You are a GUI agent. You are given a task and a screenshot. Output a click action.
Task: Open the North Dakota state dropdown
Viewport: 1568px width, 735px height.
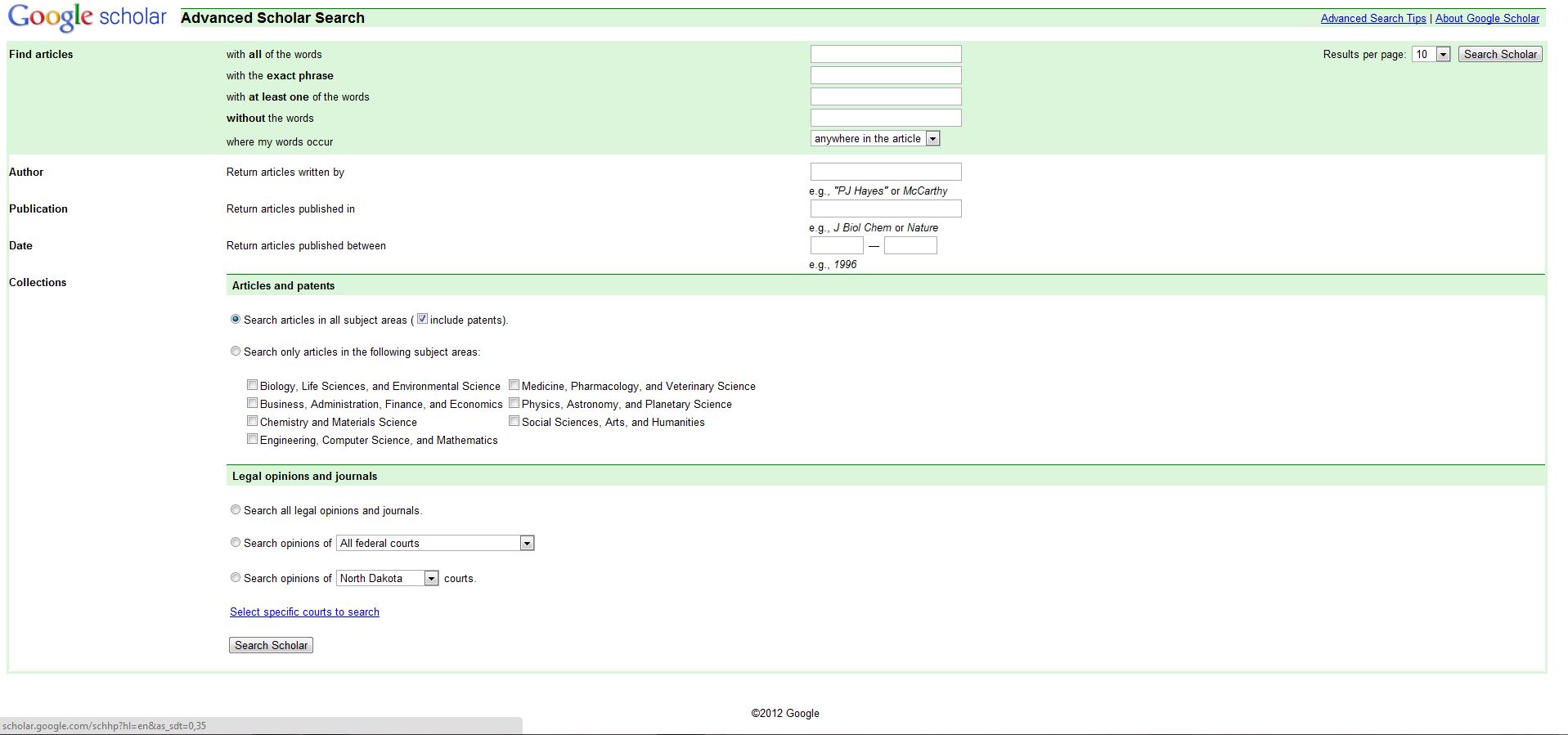(x=388, y=578)
